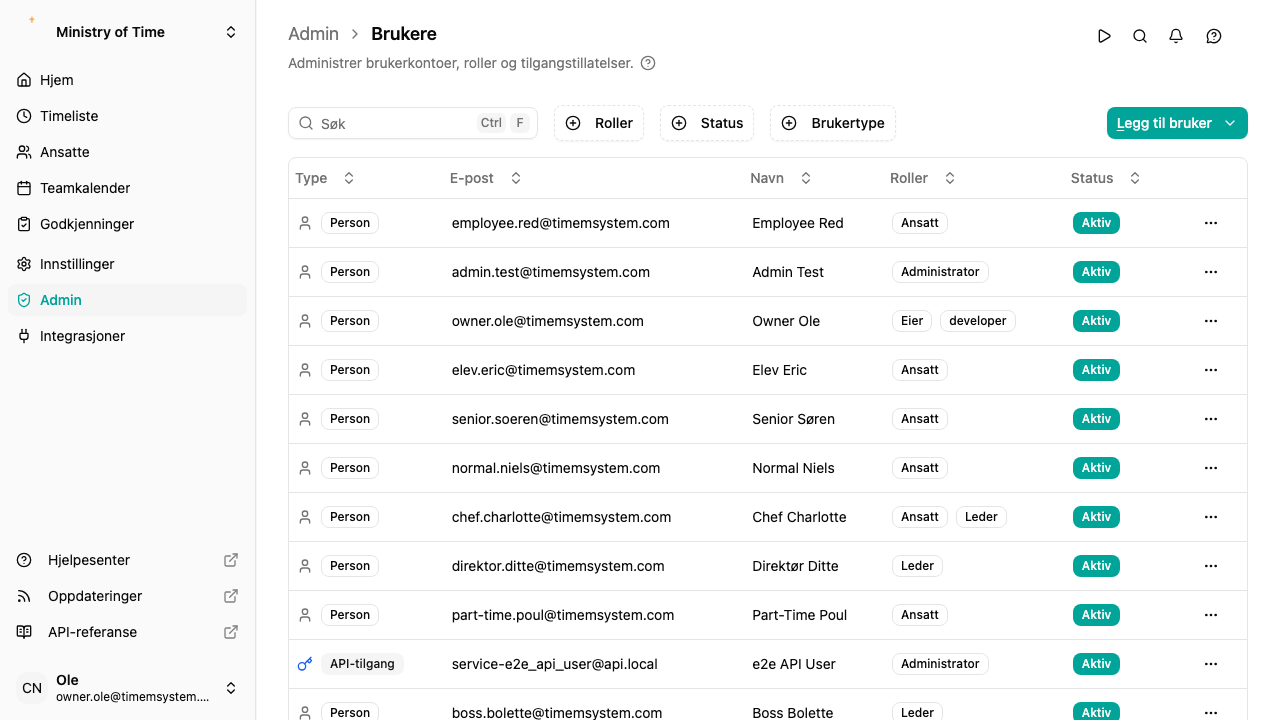Click email service-e2e_api_user@api.local

555,664
